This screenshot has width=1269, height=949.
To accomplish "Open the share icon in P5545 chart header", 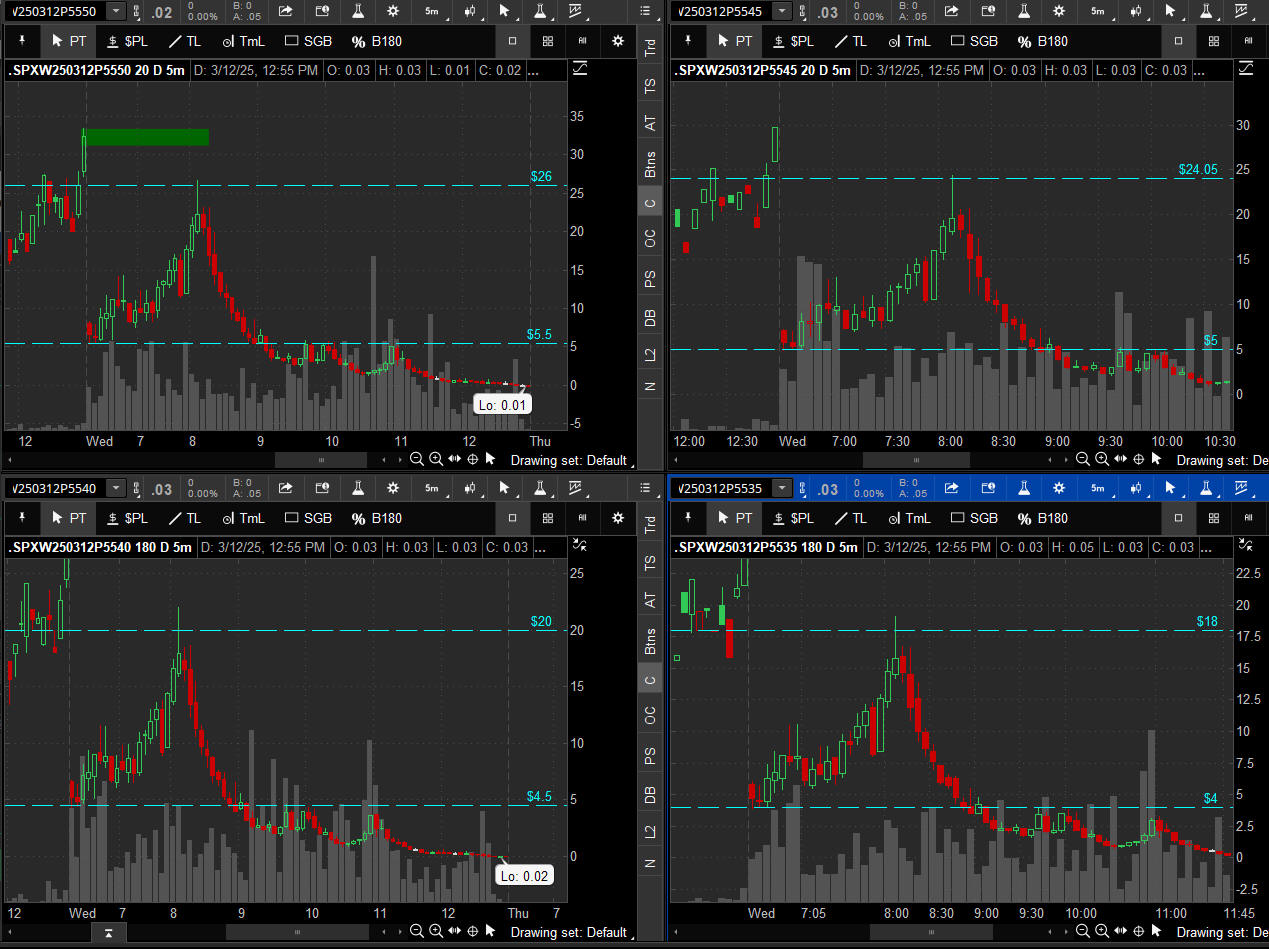I will pos(951,11).
